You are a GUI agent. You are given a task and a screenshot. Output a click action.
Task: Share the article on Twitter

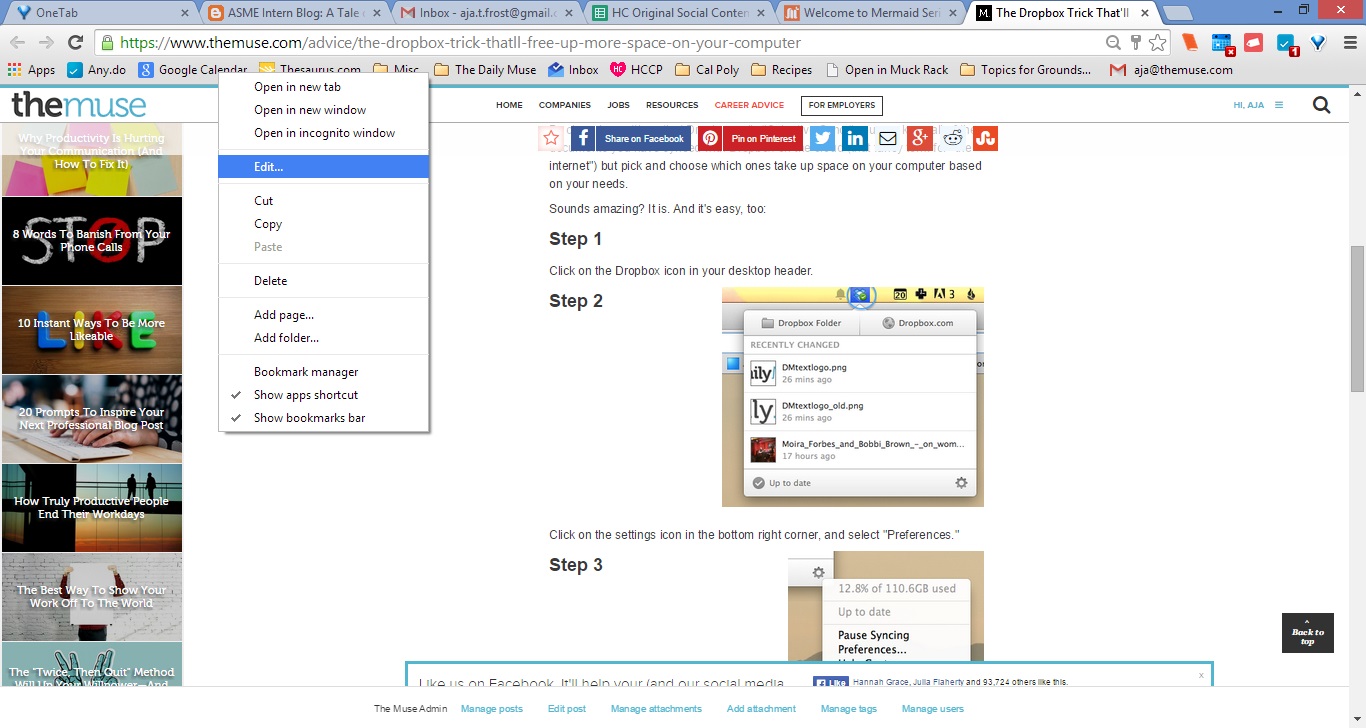823,138
